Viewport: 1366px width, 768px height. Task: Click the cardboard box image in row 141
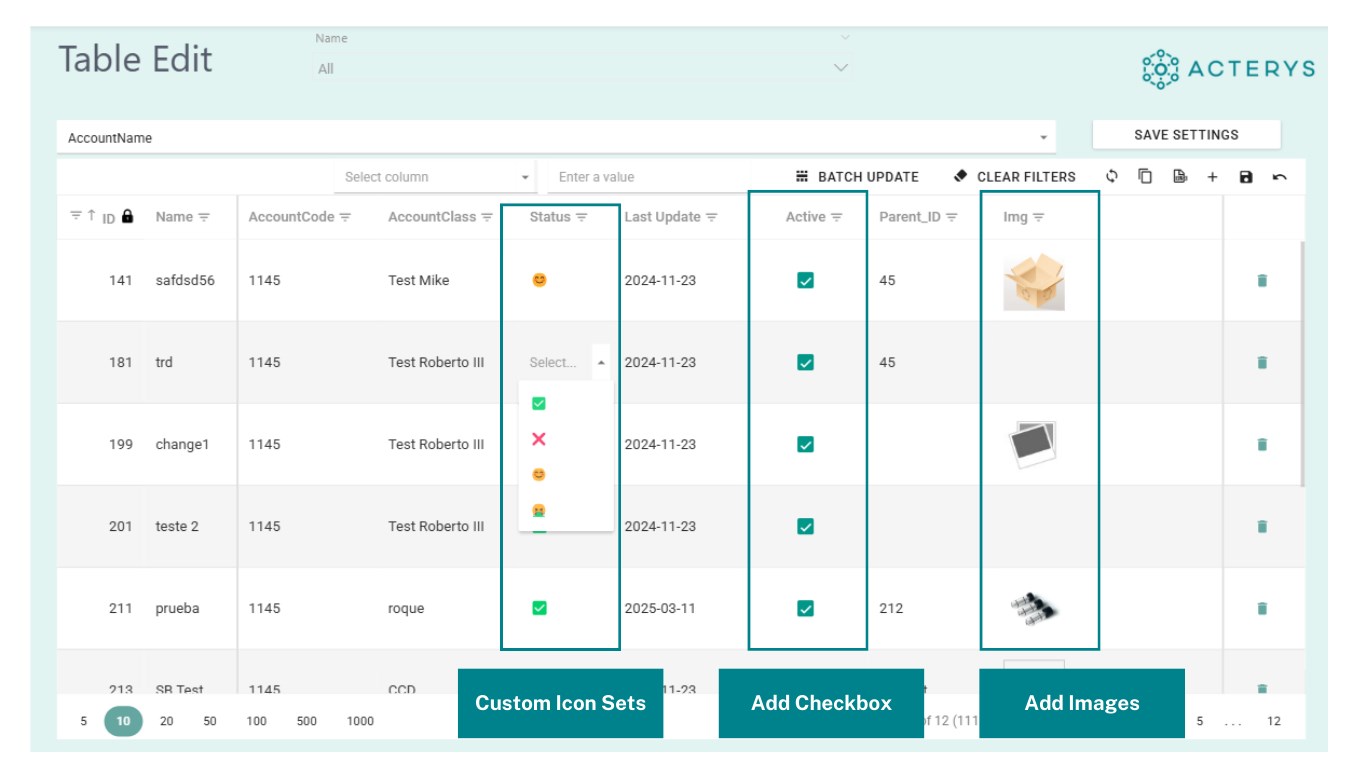click(1034, 281)
